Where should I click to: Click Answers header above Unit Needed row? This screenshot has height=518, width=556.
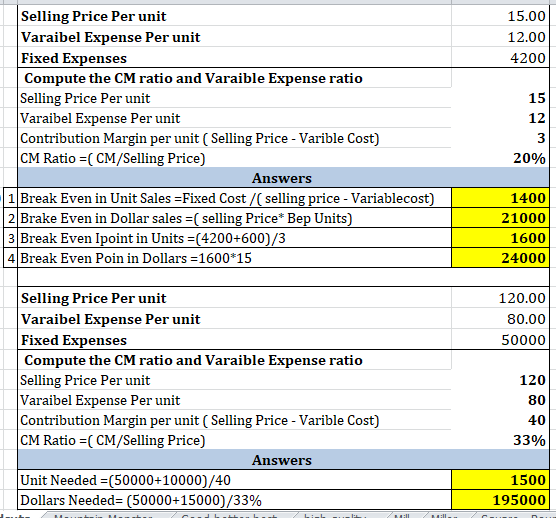point(283,460)
